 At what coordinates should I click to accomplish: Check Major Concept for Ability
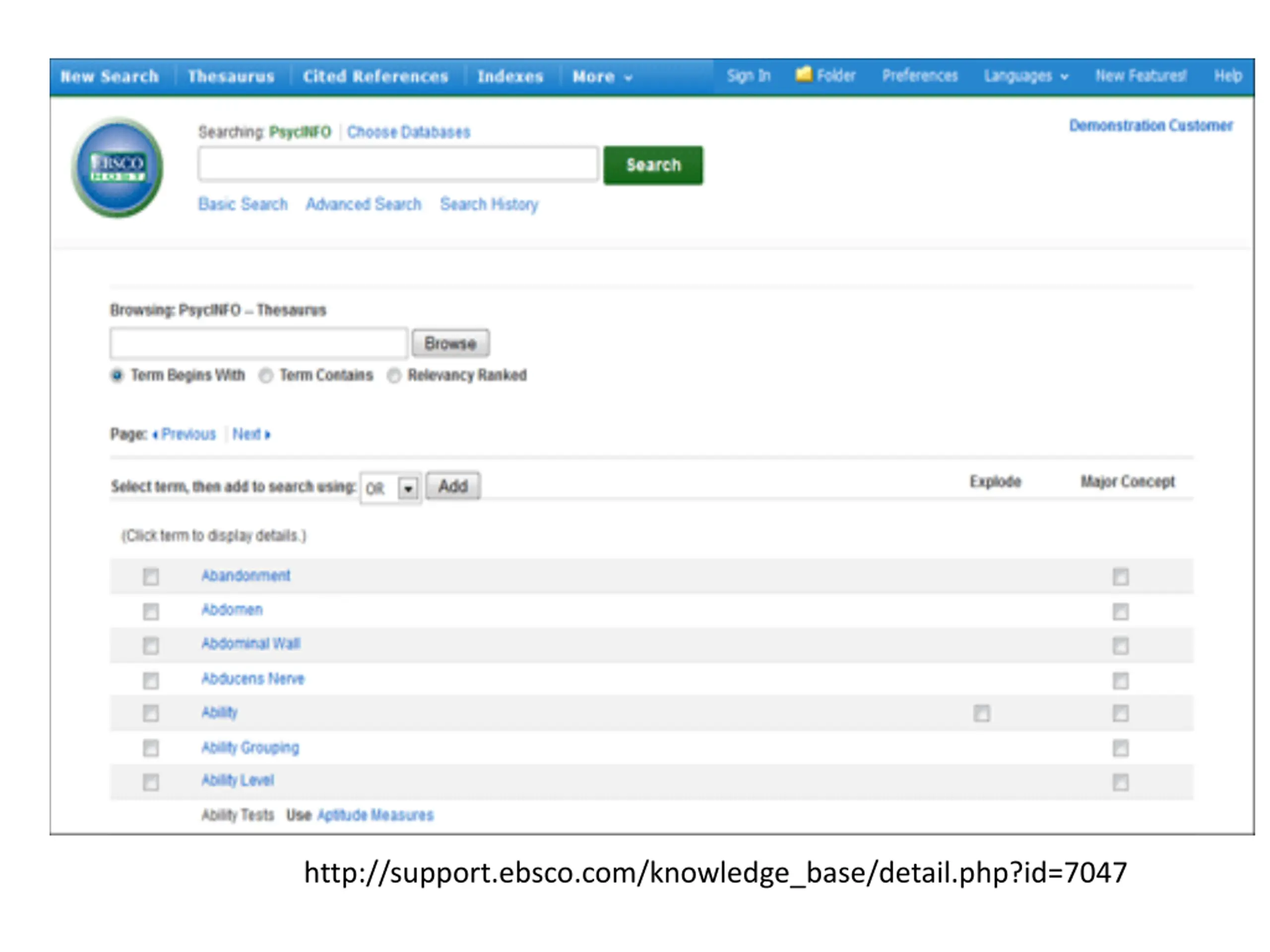pyautogui.click(x=1121, y=714)
